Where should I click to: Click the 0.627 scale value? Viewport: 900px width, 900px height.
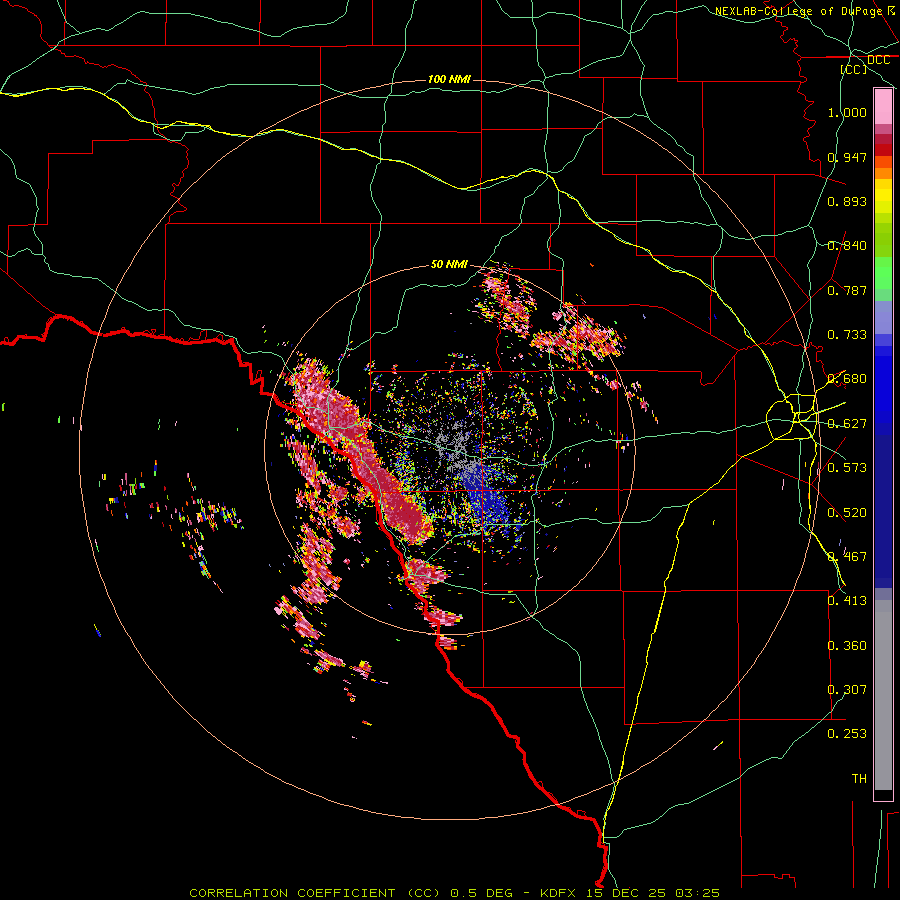point(847,424)
